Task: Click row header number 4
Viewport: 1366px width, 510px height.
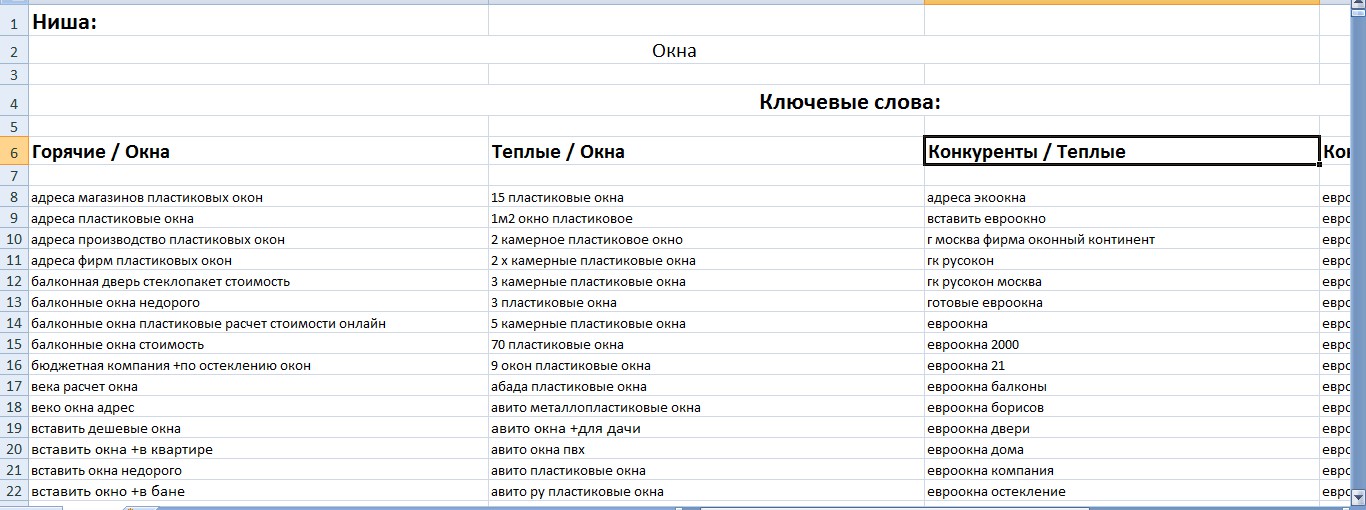Action: (x=14, y=101)
